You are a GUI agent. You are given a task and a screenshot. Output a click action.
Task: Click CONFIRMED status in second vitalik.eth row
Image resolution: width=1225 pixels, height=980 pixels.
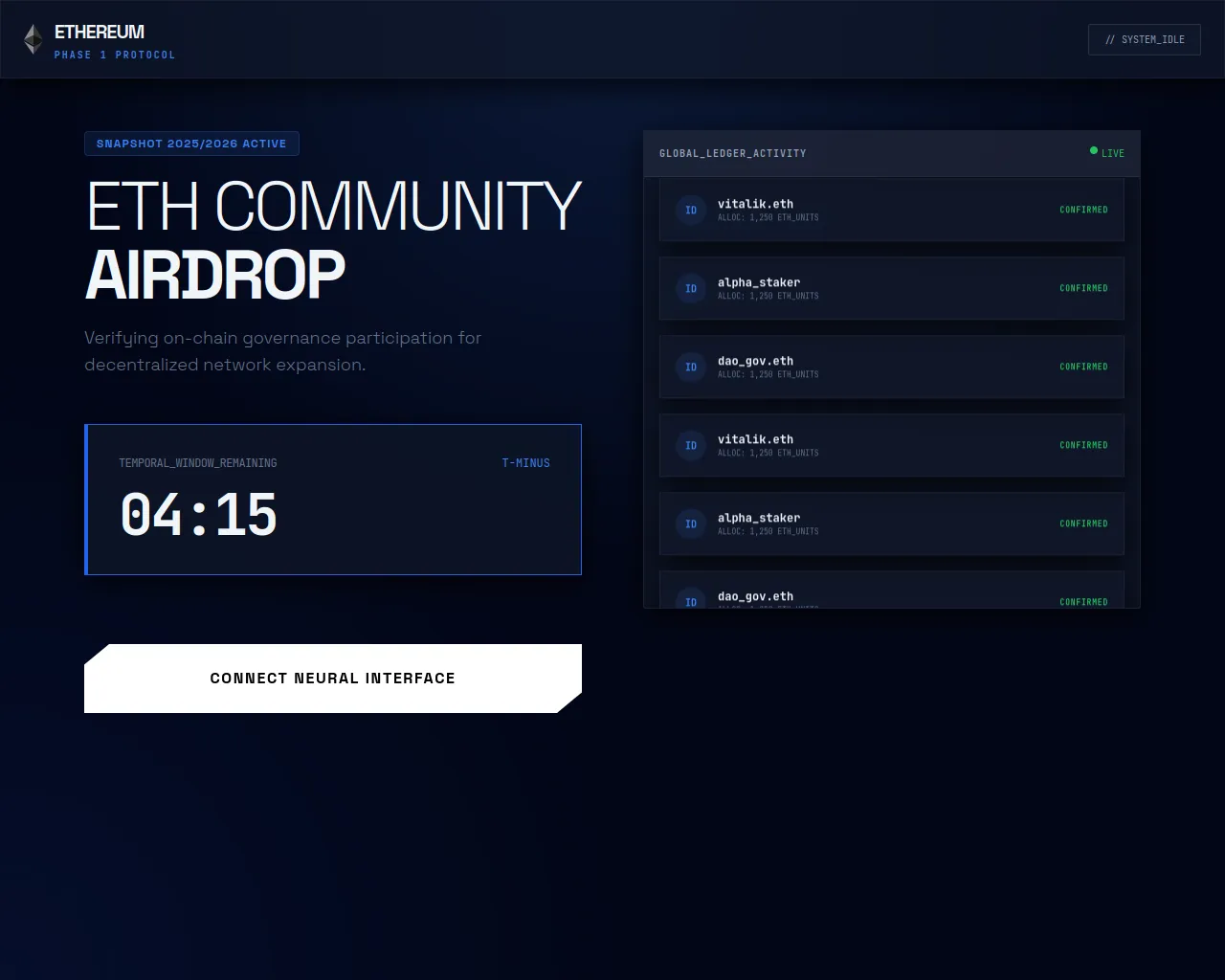click(1083, 445)
